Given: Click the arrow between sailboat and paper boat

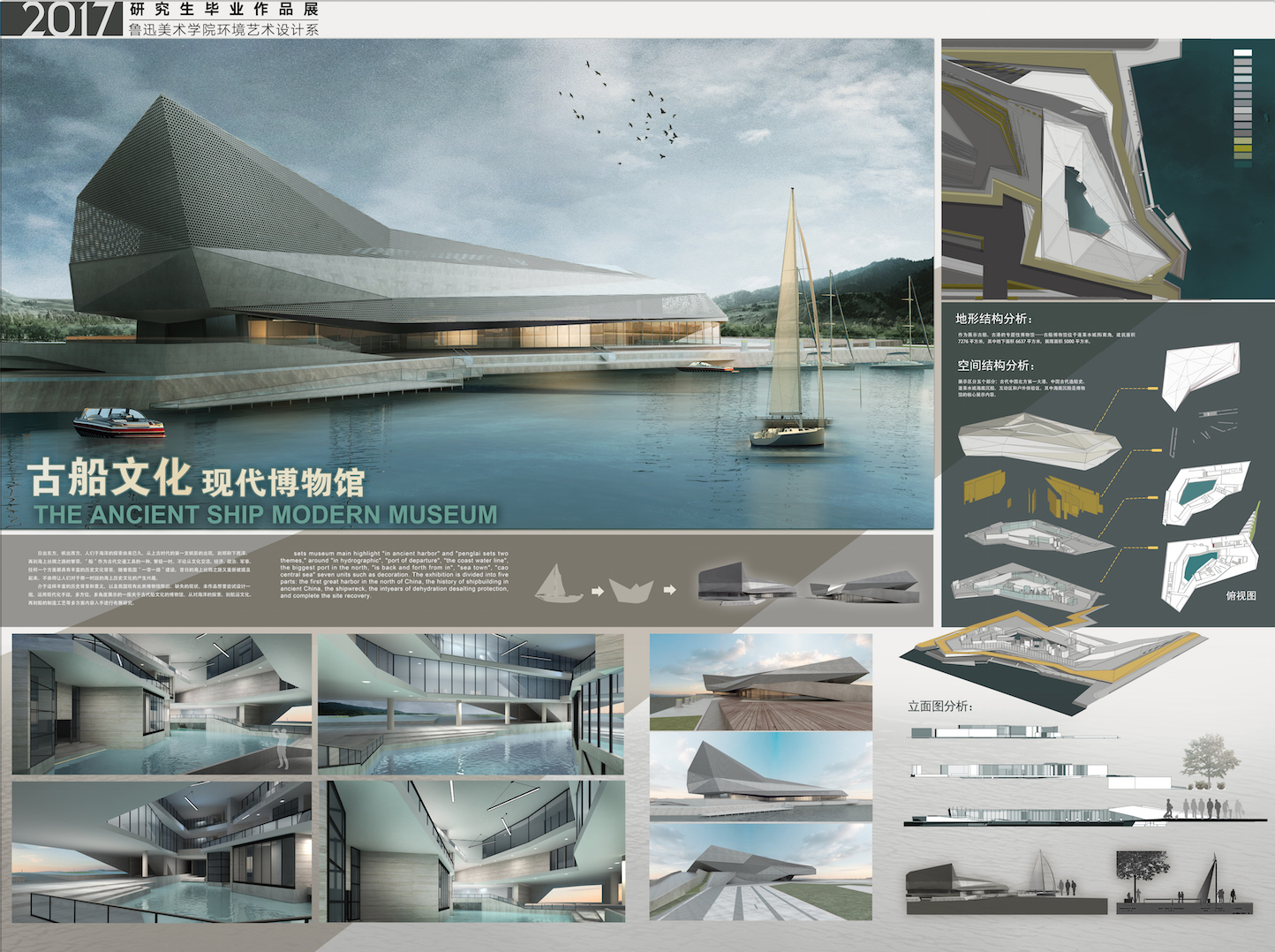Looking at the screenshot, I should 597,590.
